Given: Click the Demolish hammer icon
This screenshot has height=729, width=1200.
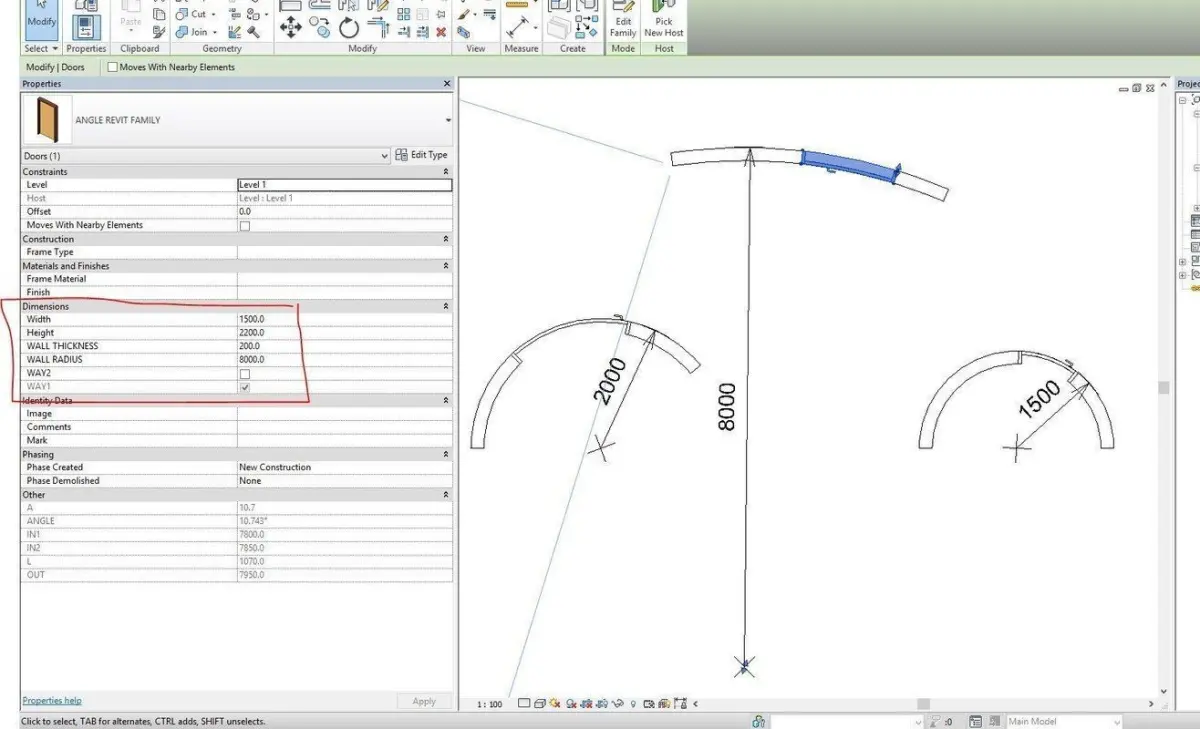Looking at the screenshot, I should pos(254,31).
